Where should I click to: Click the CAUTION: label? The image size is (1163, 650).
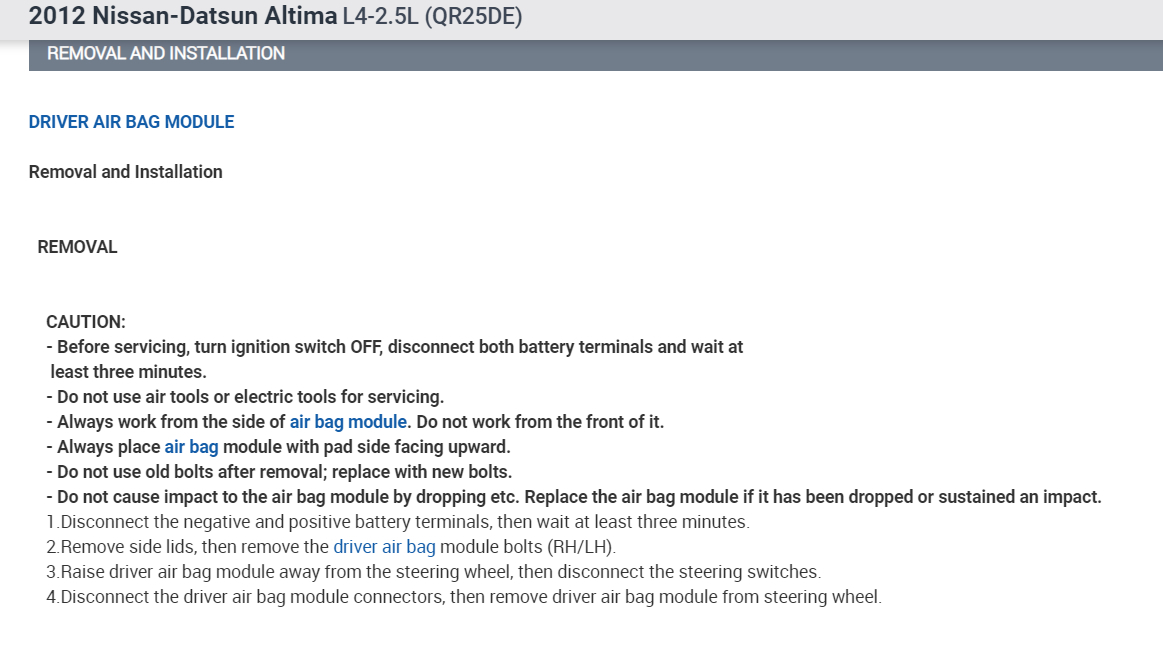86,322
